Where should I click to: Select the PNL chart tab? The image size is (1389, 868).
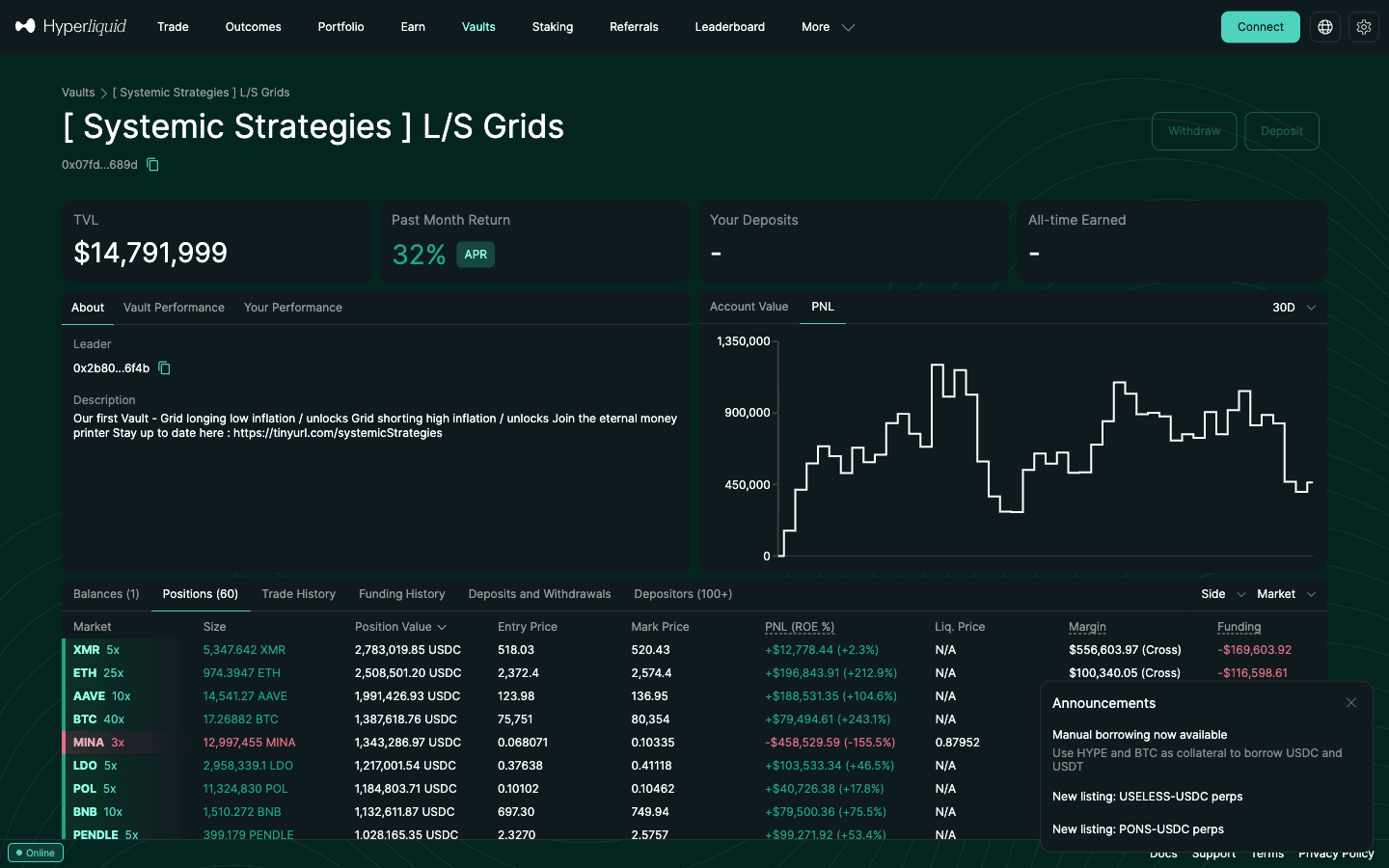[823, 307]
